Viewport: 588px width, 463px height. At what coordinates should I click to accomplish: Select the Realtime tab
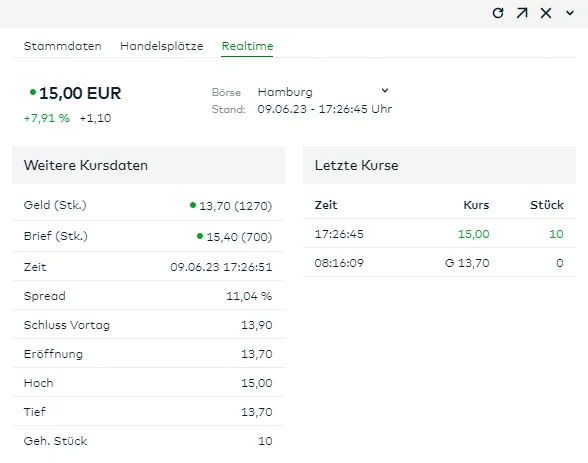tap(247, 46)
